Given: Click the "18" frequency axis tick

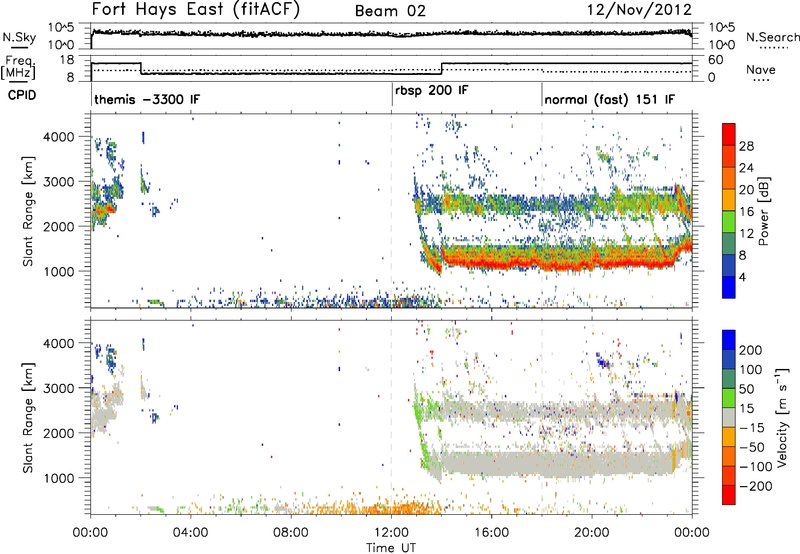Looking at the screenshot, I should click(67, 60).
